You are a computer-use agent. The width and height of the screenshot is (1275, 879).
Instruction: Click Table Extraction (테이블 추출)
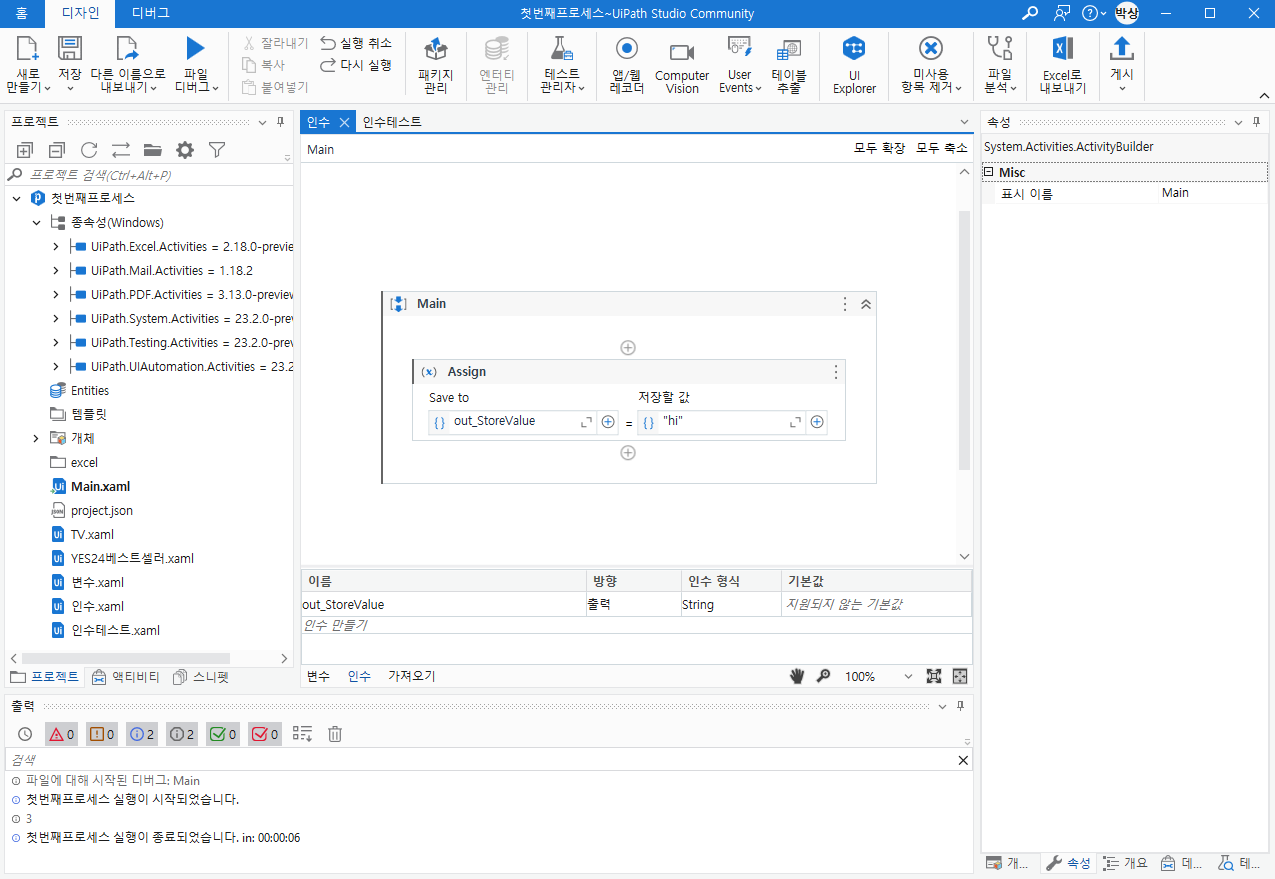(x=789, y=66)
